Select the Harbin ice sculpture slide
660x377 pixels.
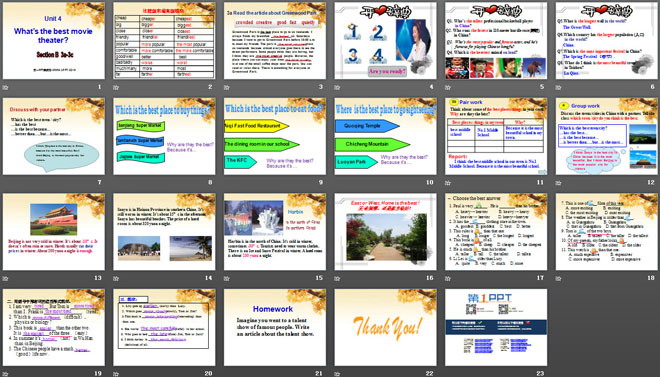275,232
